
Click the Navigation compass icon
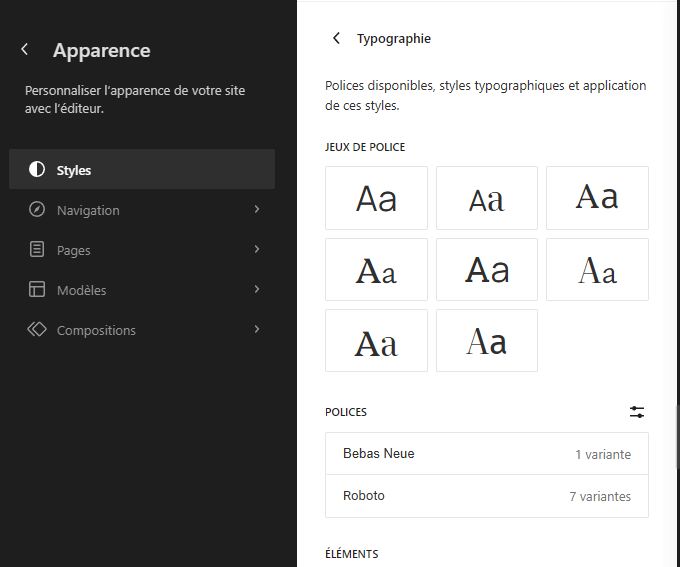coord(37,210)
